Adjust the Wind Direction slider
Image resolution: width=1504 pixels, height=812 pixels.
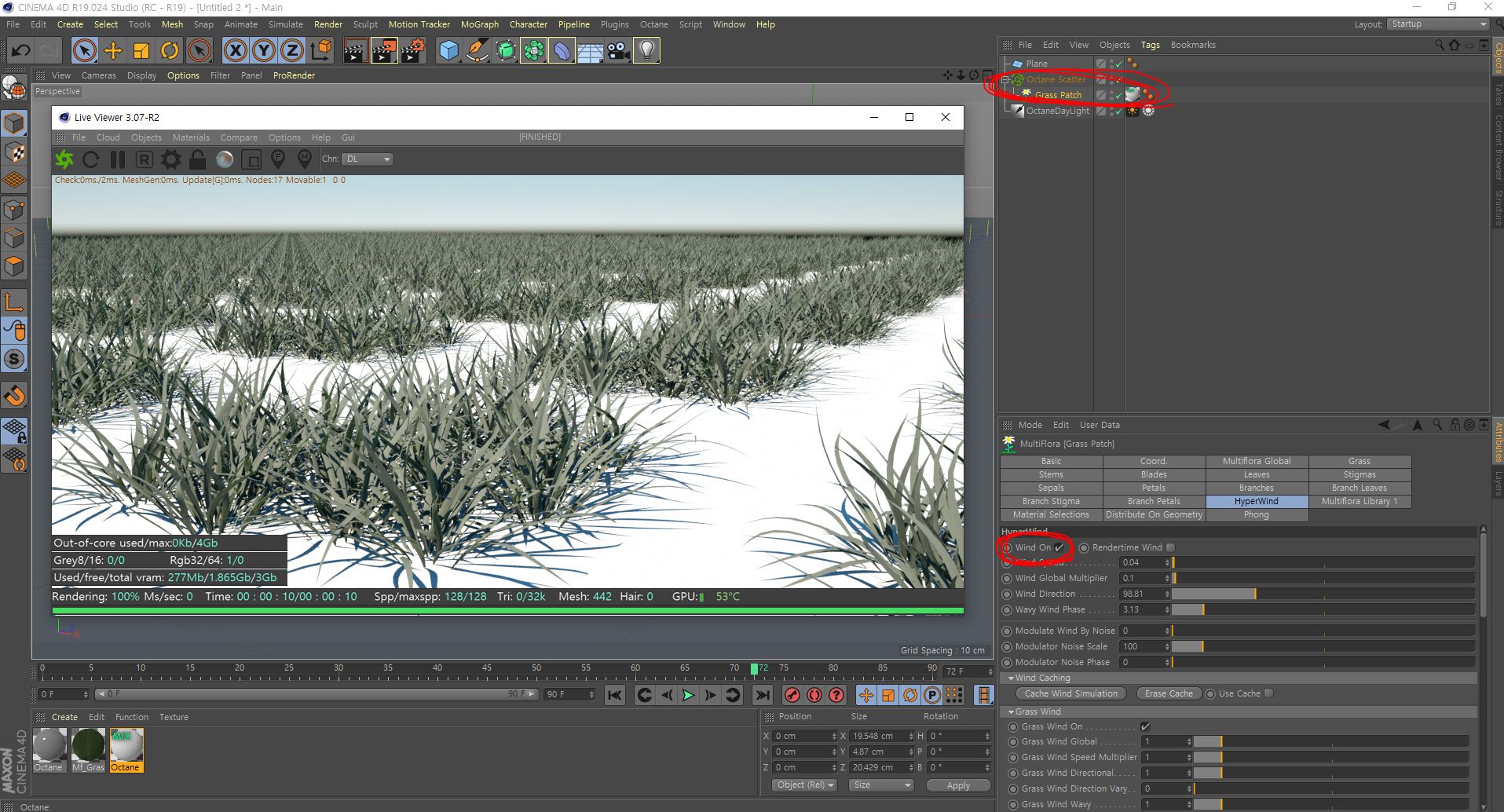(x=1323, y=594)
